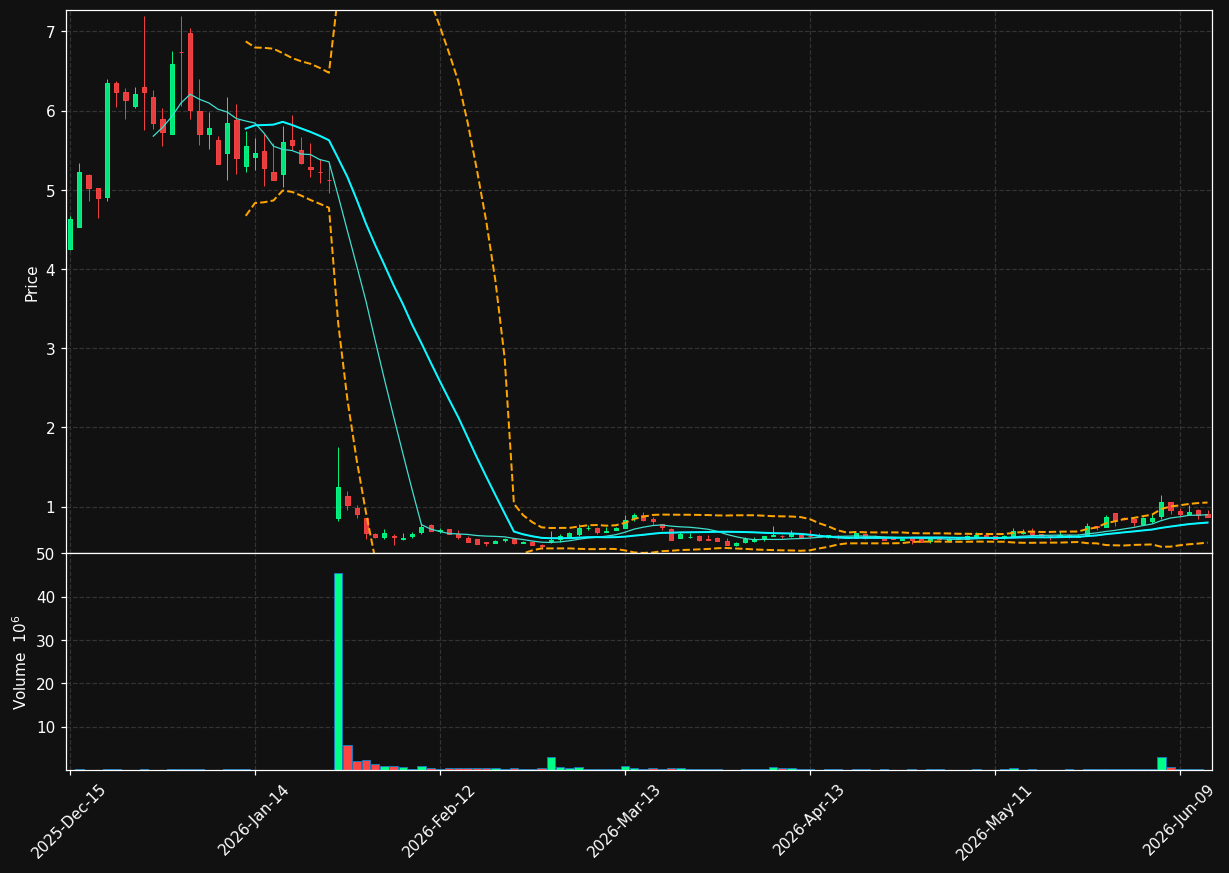The width and height of the screenshot is (1229, 873).
Task: Click the 2026-Apr-13 date label
Action: click(x=809, y=821)
